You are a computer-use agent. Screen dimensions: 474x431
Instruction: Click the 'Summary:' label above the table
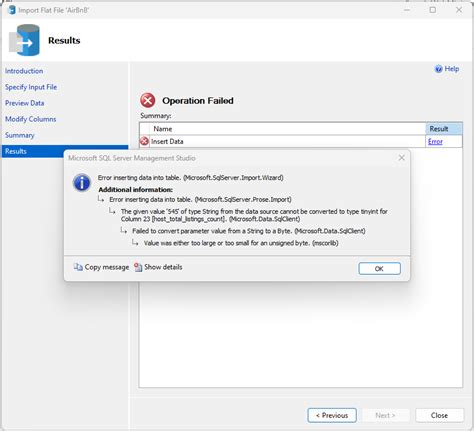pos(156,116)
